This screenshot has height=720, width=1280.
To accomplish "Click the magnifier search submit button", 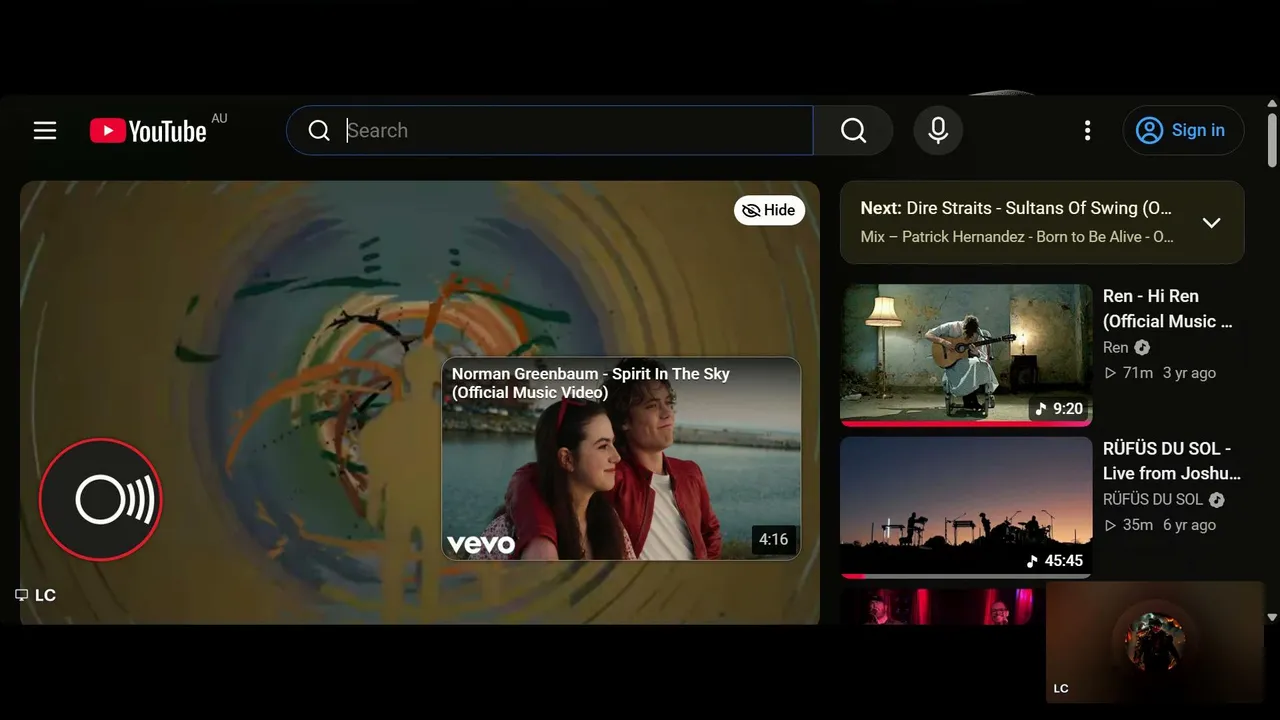I will [853, 131].
